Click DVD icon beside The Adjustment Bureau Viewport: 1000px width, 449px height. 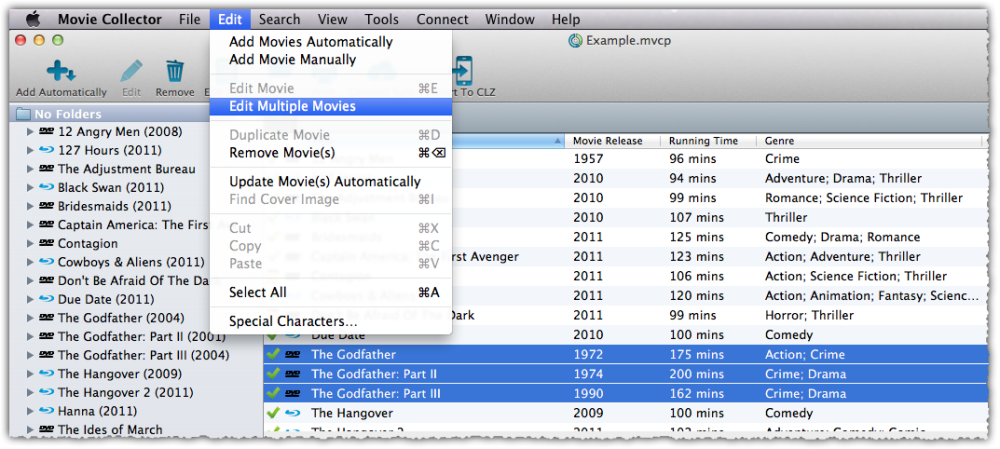(x=47, y=169)
